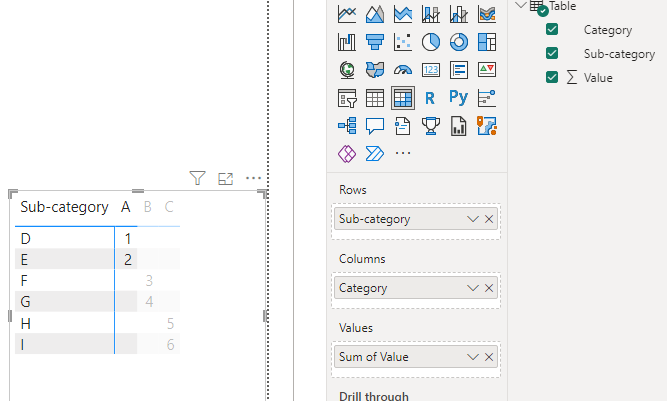Remove Sub-category from Rows

coord(489,219)
